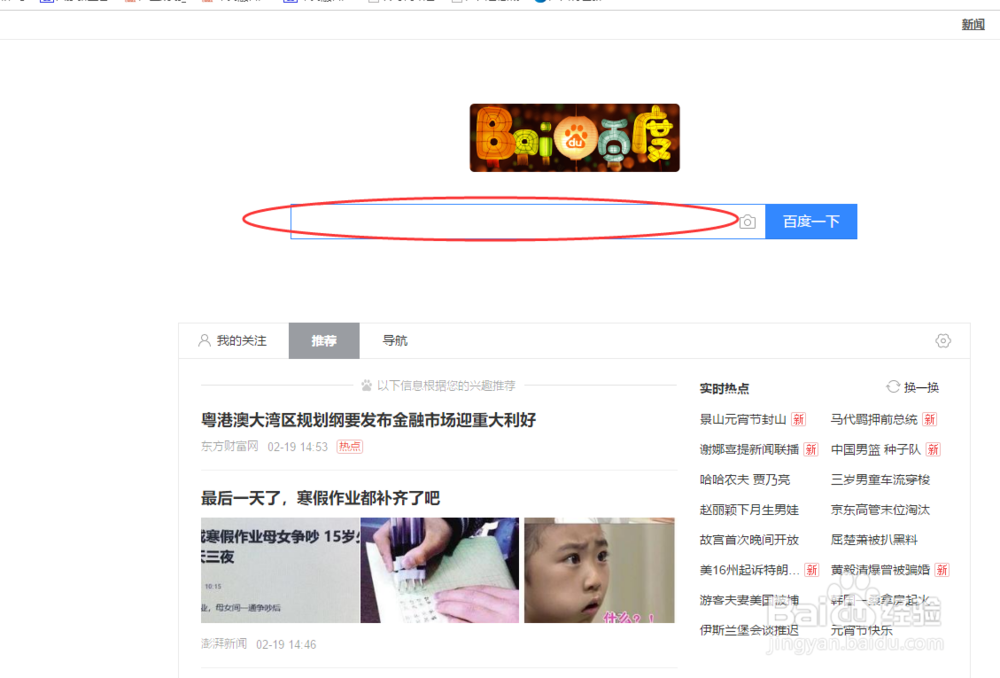Open headline 最后一天了，寒假作业都补齐了吧

320,497
